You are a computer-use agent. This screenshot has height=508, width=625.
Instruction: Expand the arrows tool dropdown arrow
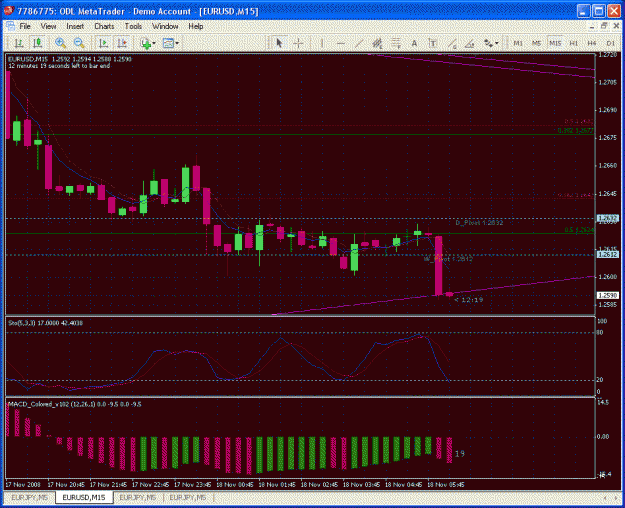point(497,43)
